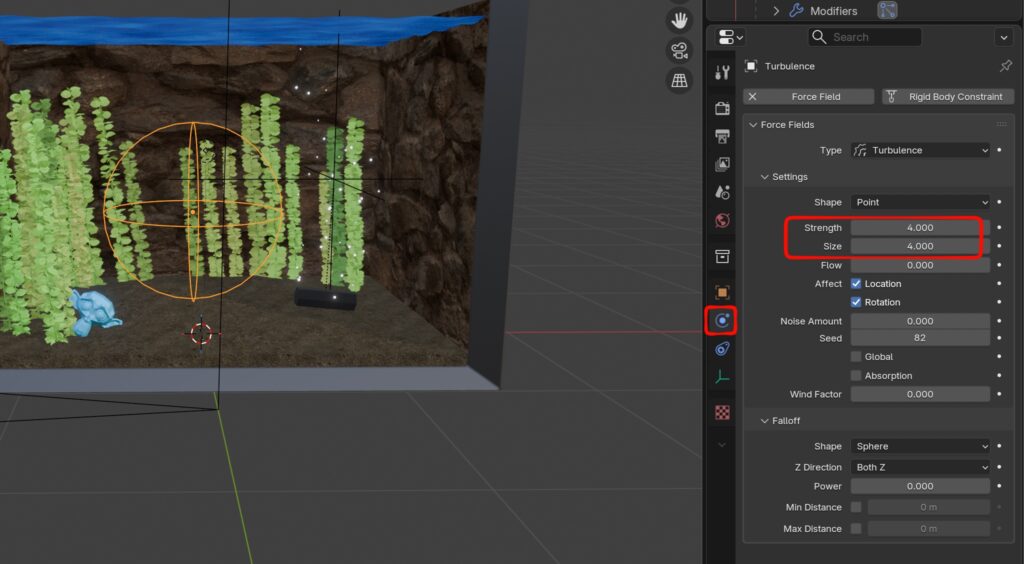The width and height of the screenshot is (1024, 564).
Task: Uncheck the Affect Location checkbox
Action: (x=856, y=284)
